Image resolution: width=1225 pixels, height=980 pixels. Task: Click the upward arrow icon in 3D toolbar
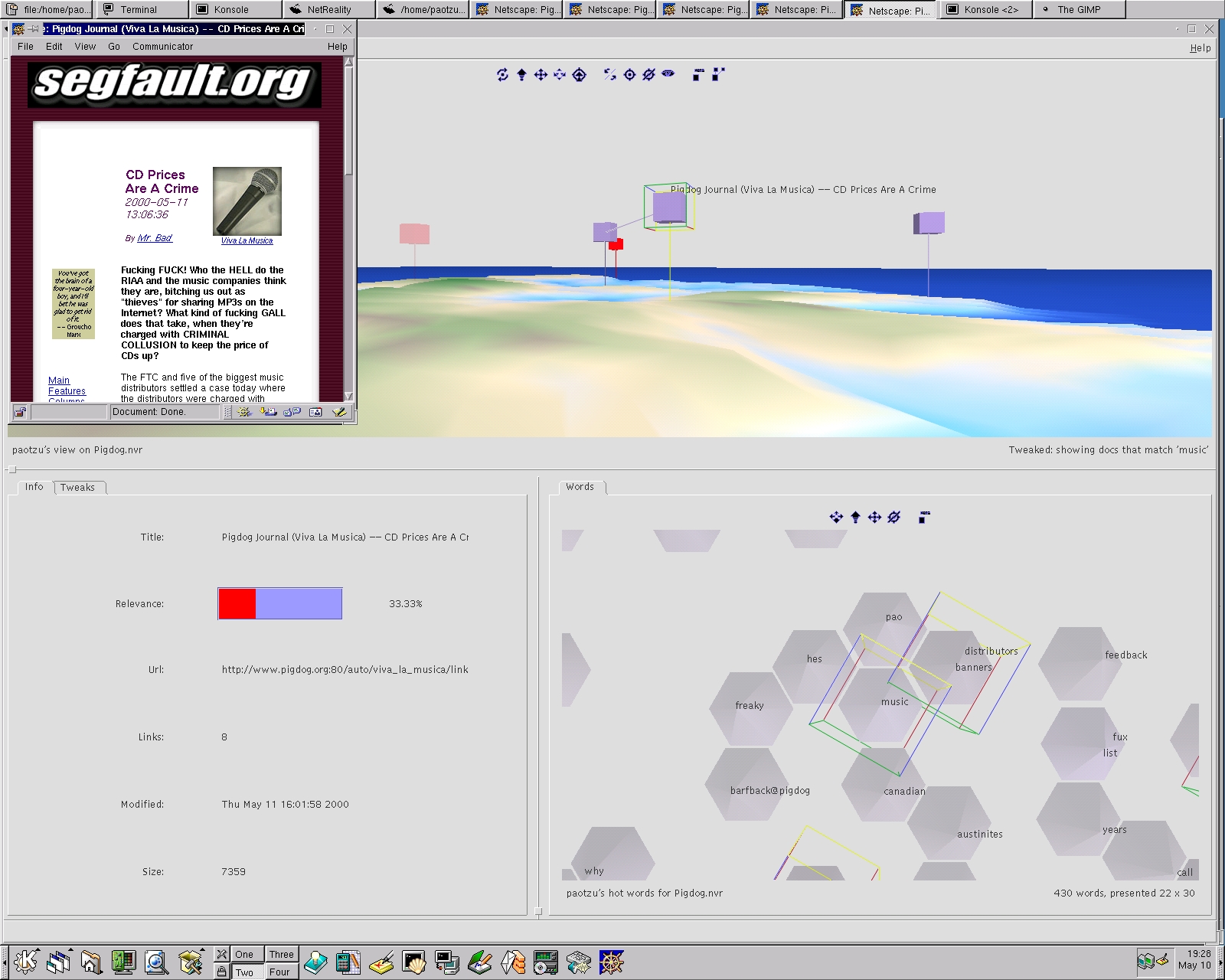521,74
